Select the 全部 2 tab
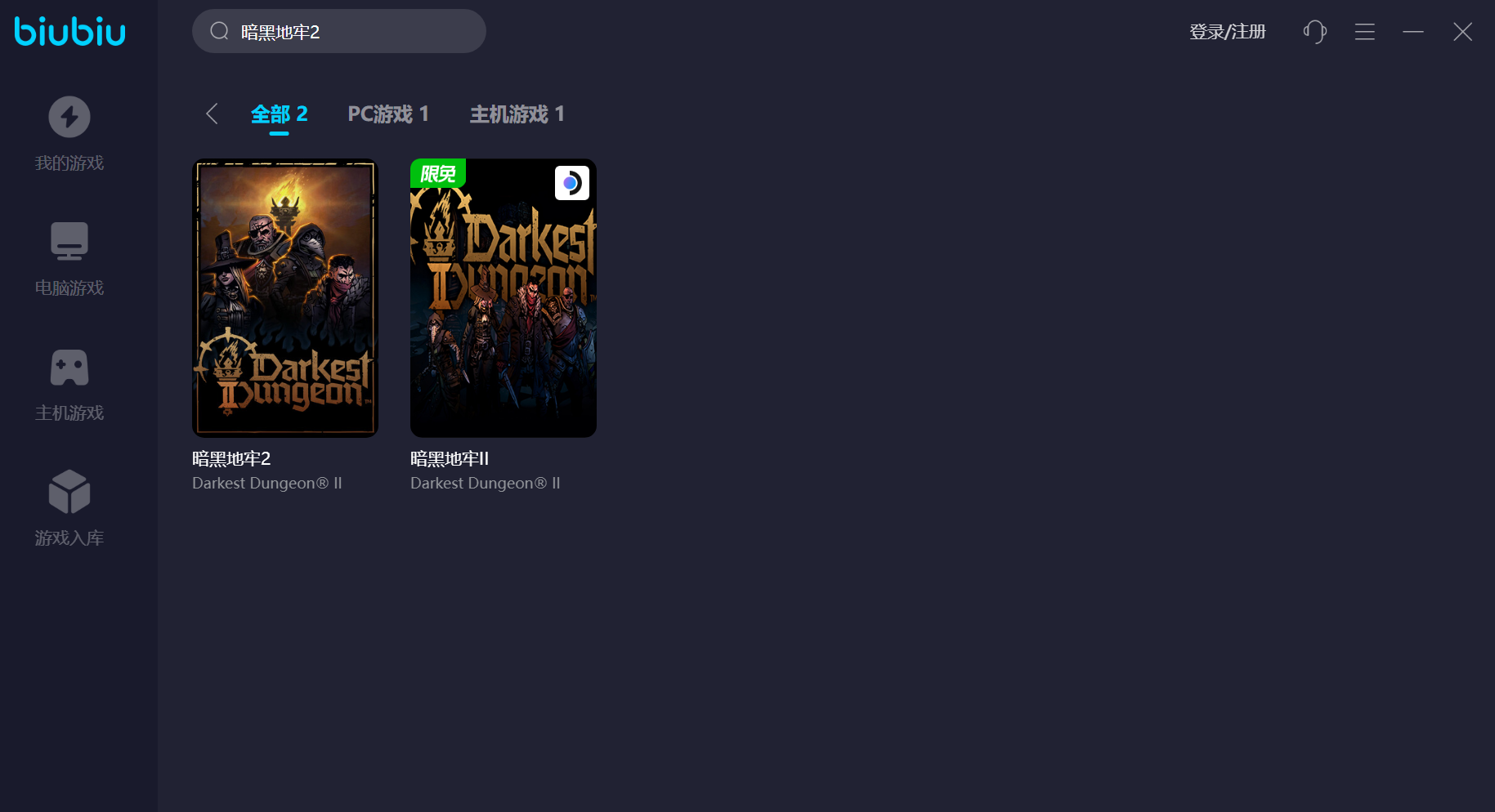The image size is (1495, 812). pos(279,114)
